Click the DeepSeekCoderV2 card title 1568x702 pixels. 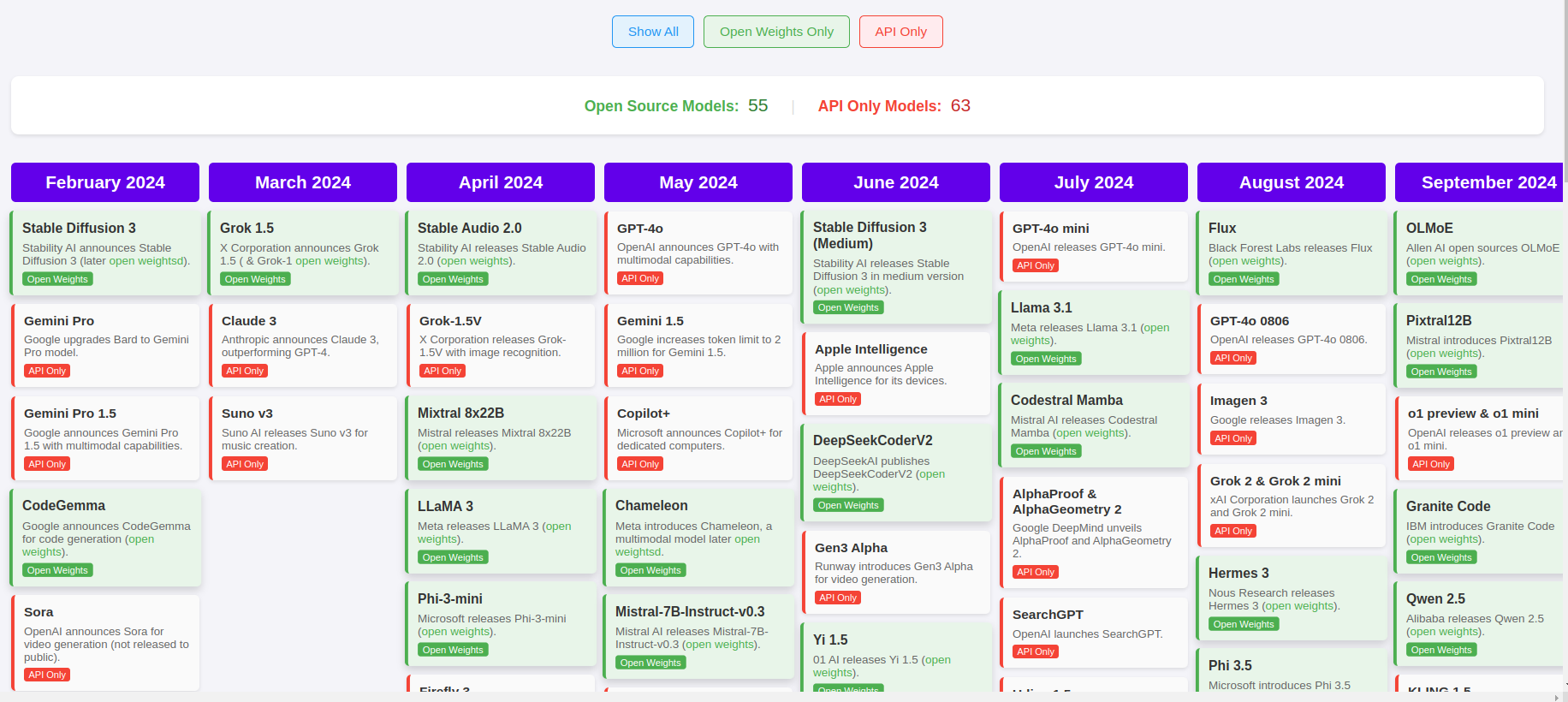[873, 440]
